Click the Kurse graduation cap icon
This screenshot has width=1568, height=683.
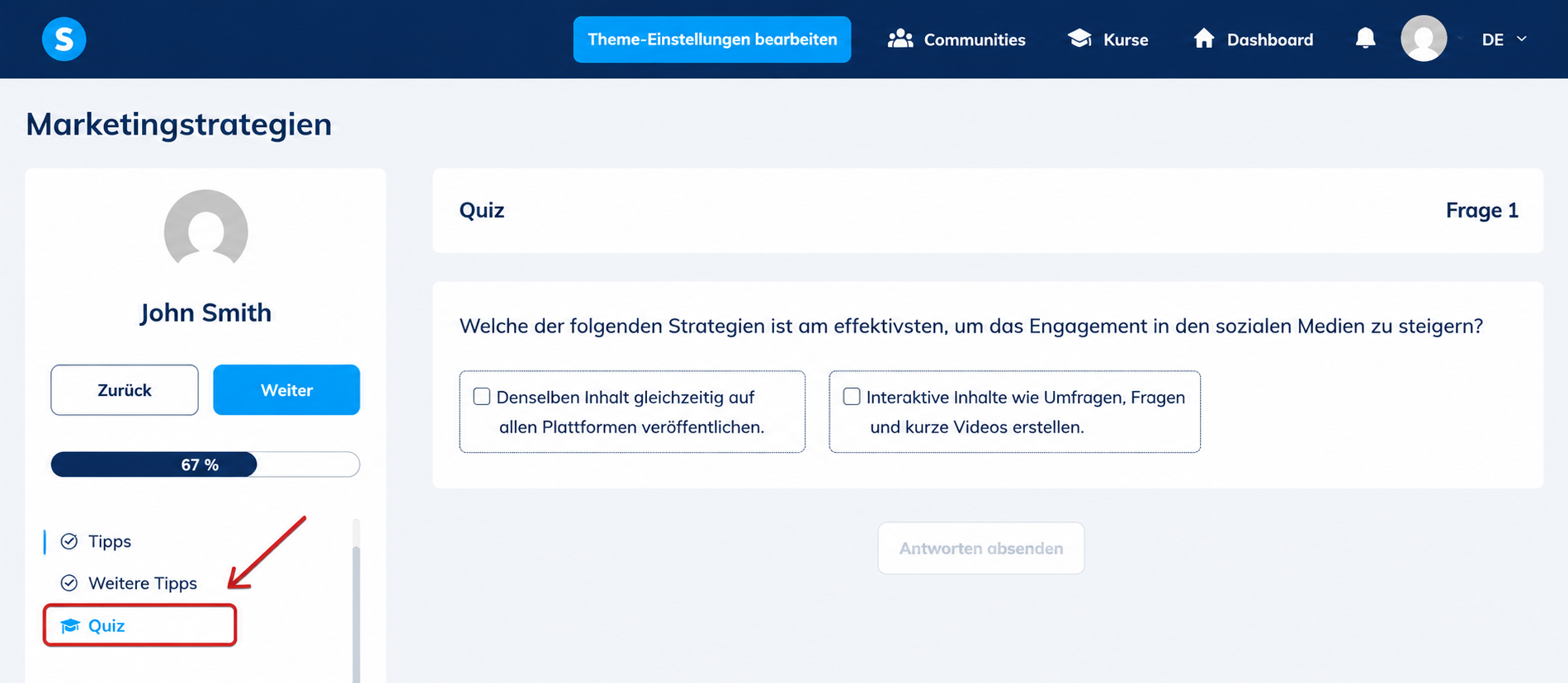tap(1079, 39)
